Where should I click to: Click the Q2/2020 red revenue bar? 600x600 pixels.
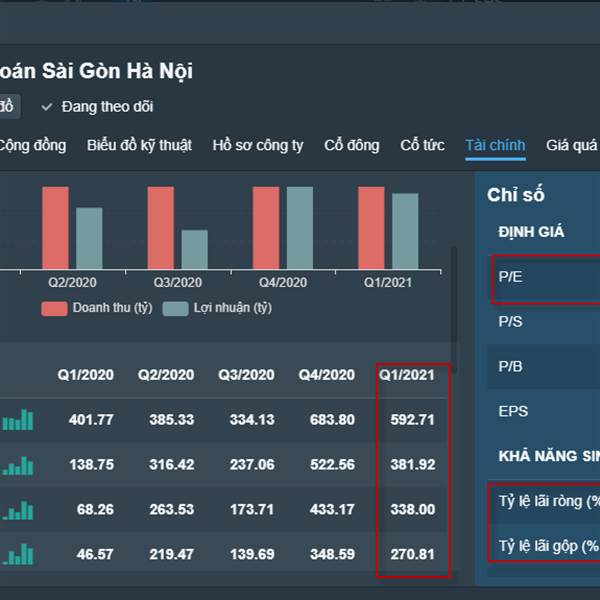(55, 228)
